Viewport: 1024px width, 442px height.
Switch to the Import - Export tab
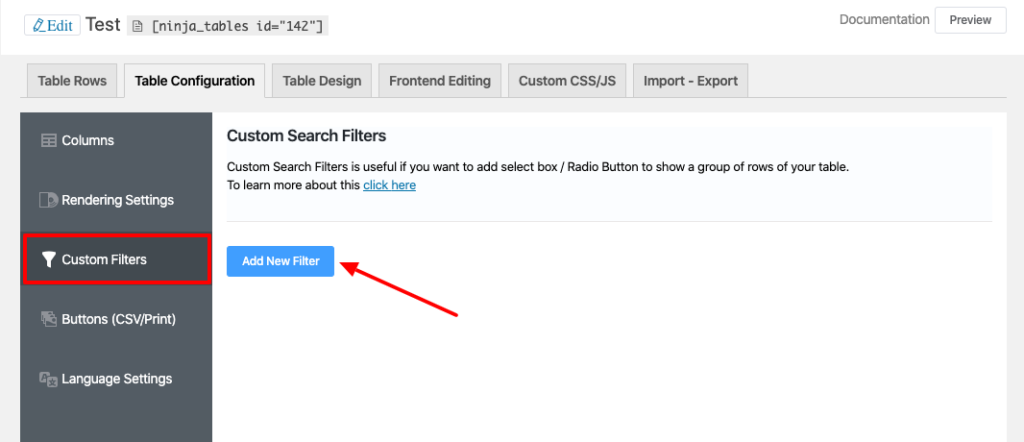(x=690, y=81)
